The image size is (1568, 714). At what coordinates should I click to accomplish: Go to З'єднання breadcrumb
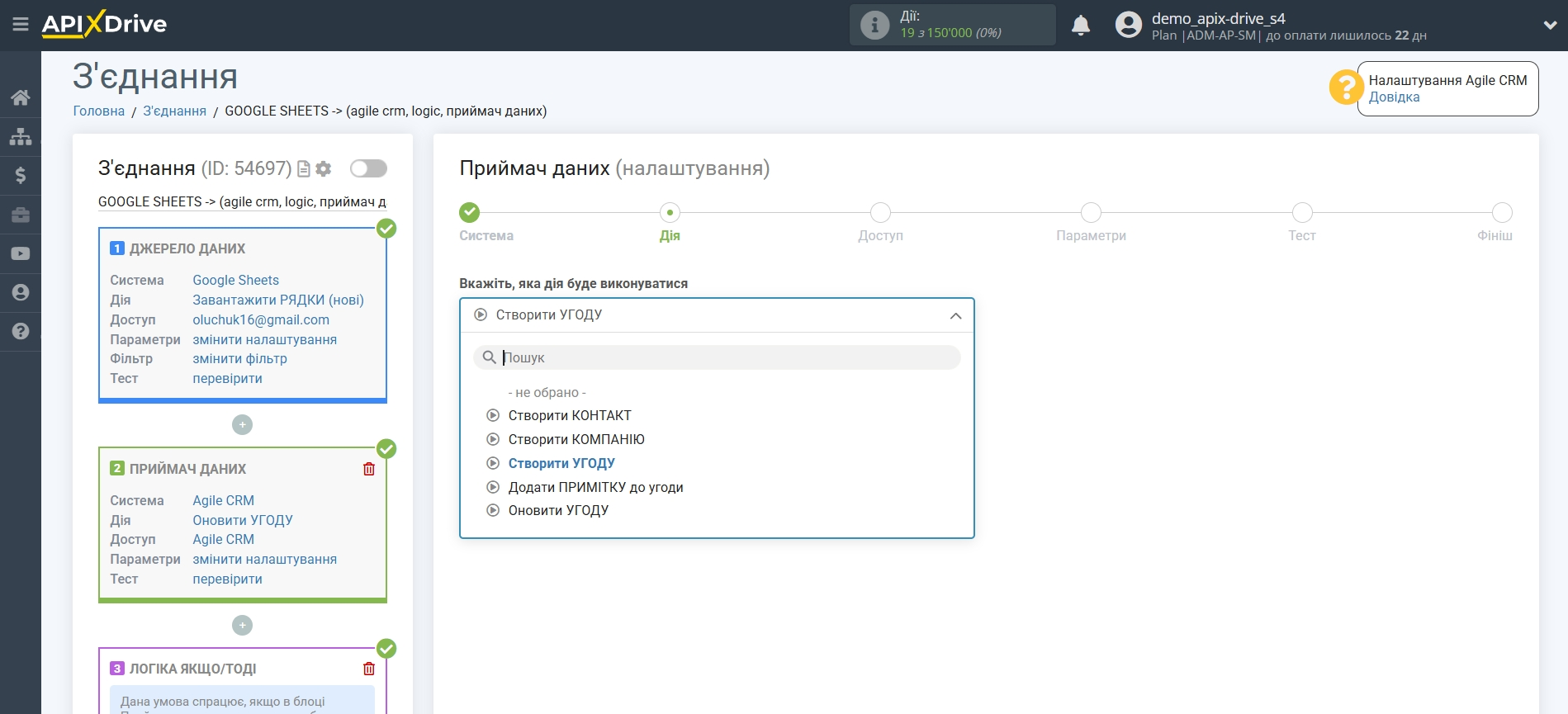(x=175, y=111)
